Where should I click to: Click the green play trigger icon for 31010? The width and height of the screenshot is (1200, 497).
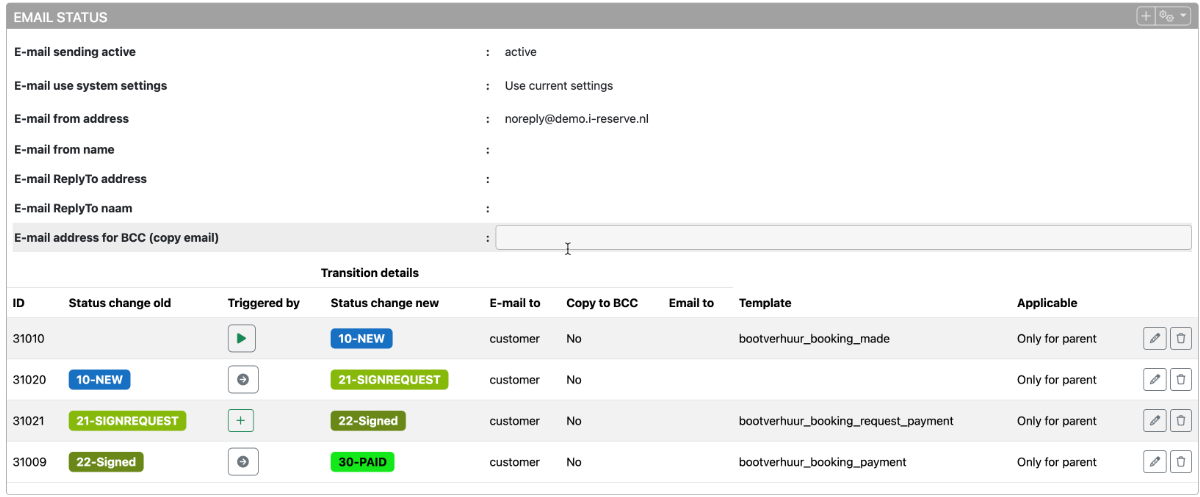point(241,339)
